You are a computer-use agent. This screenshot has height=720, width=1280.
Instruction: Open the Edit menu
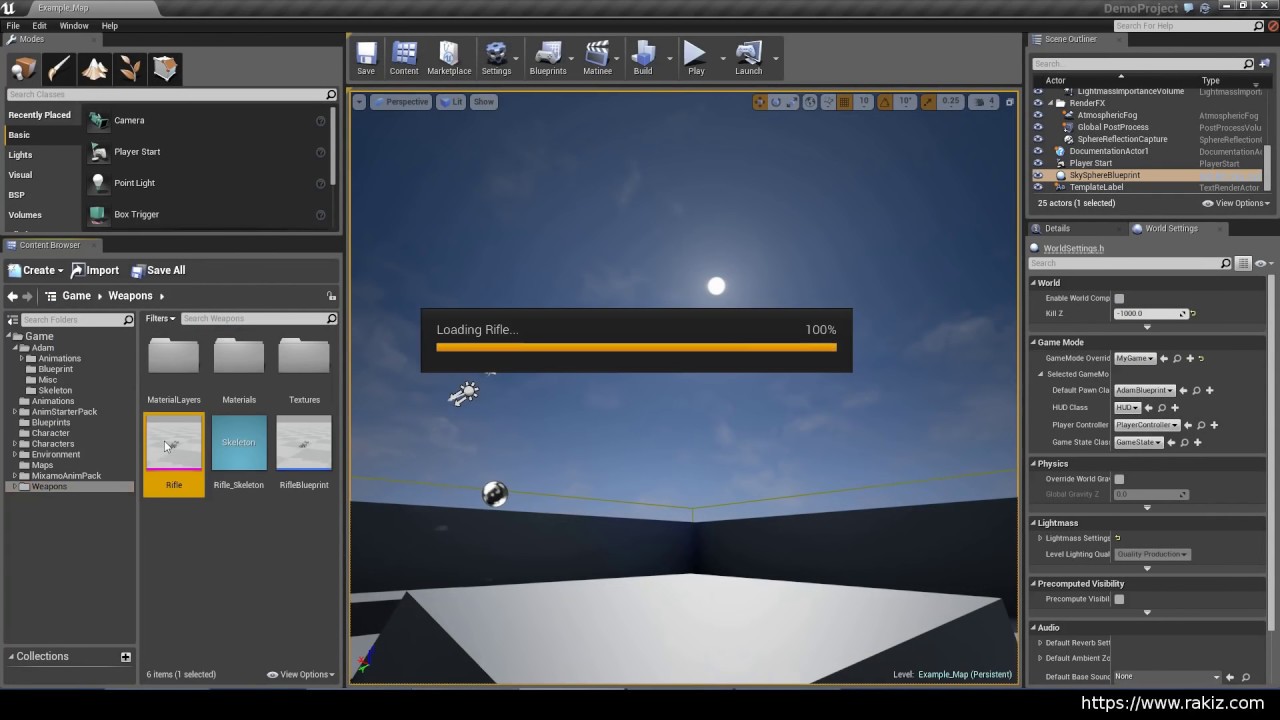[39, 26]
